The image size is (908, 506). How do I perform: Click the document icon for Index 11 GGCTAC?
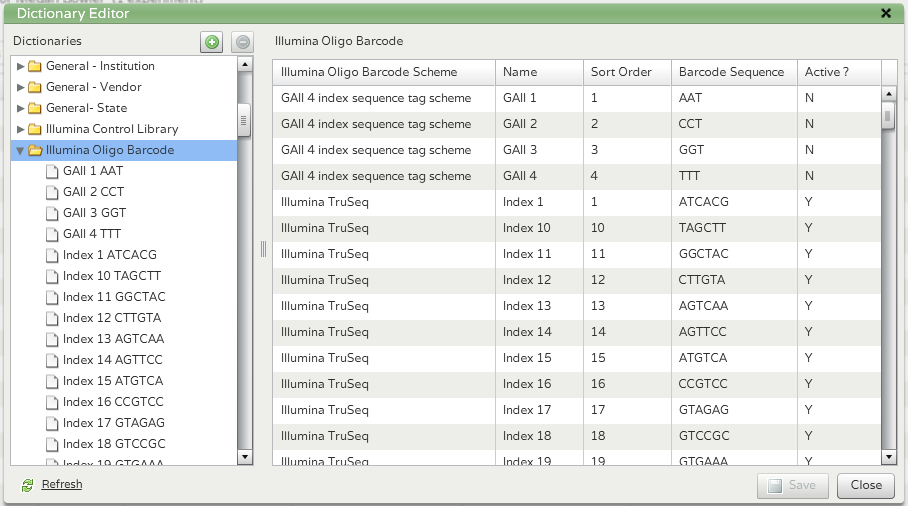(52, 297)
